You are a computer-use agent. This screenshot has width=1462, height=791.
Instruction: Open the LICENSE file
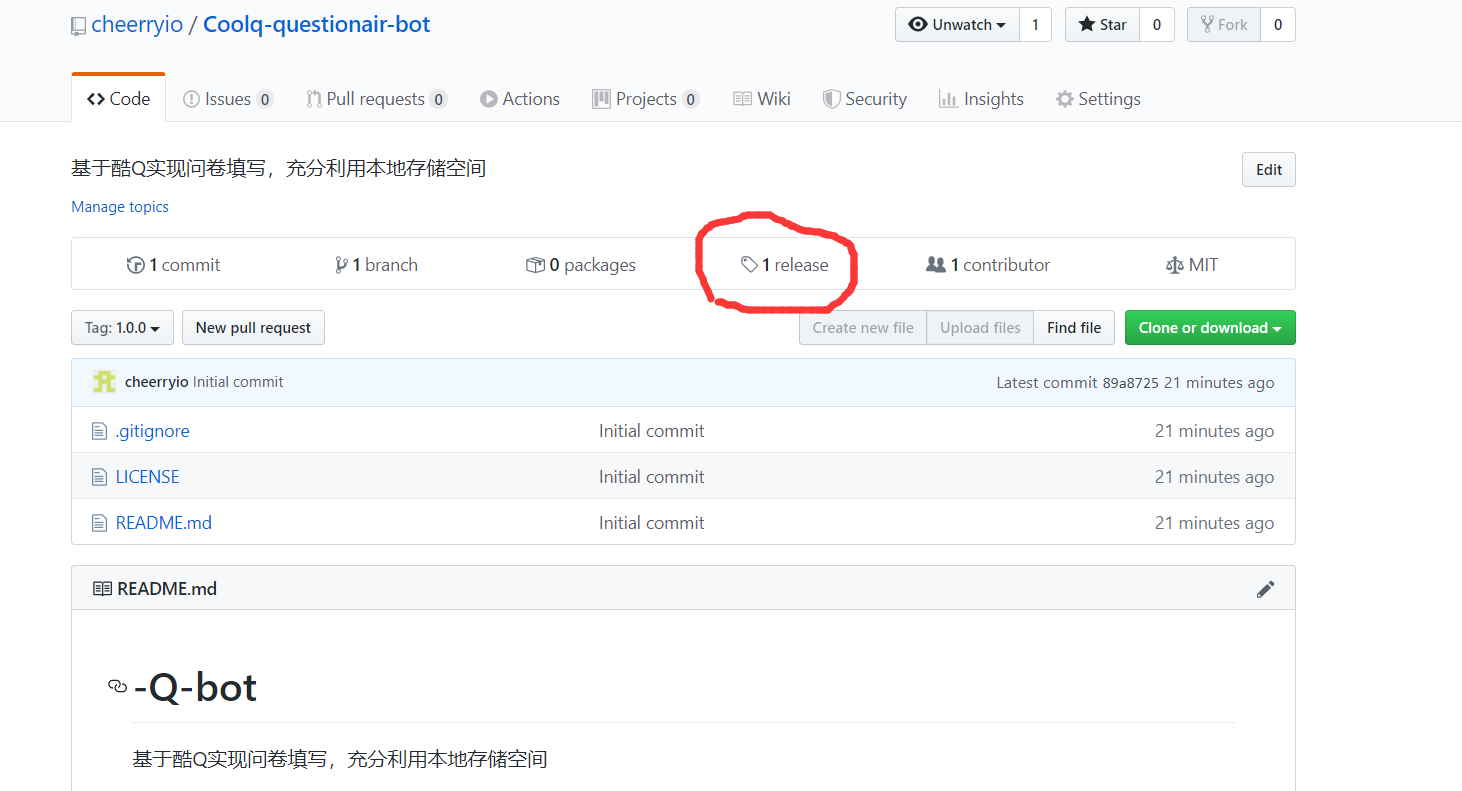[147, 477]
